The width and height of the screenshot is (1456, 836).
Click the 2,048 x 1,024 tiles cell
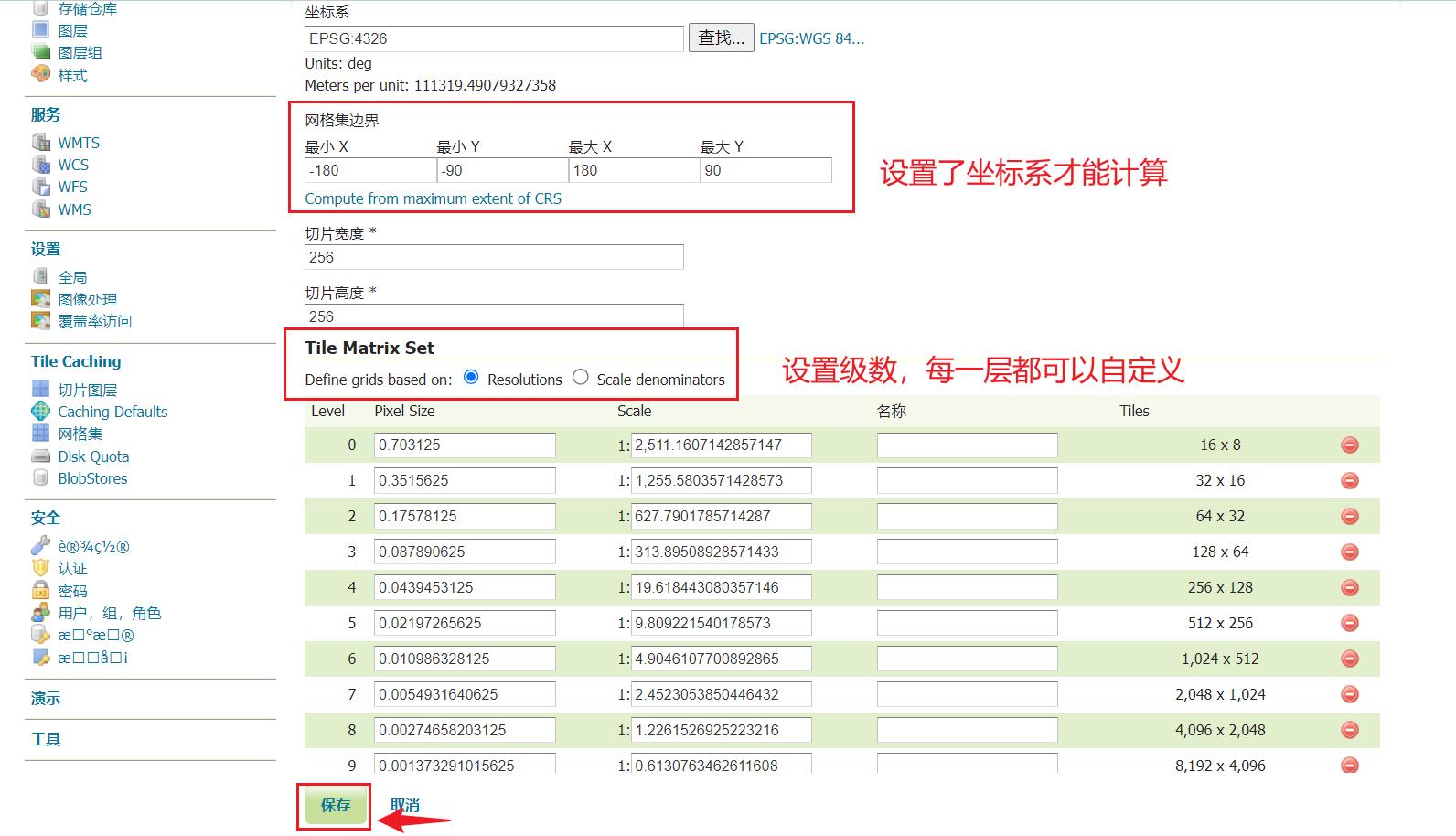pyautogui.click(x=1220, y=694)
